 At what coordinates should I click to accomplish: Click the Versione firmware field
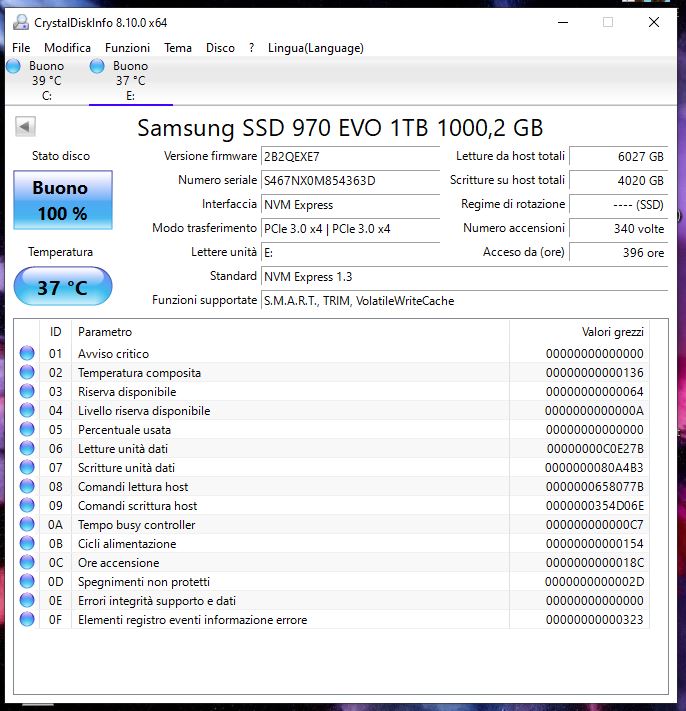tap(350, 156)
